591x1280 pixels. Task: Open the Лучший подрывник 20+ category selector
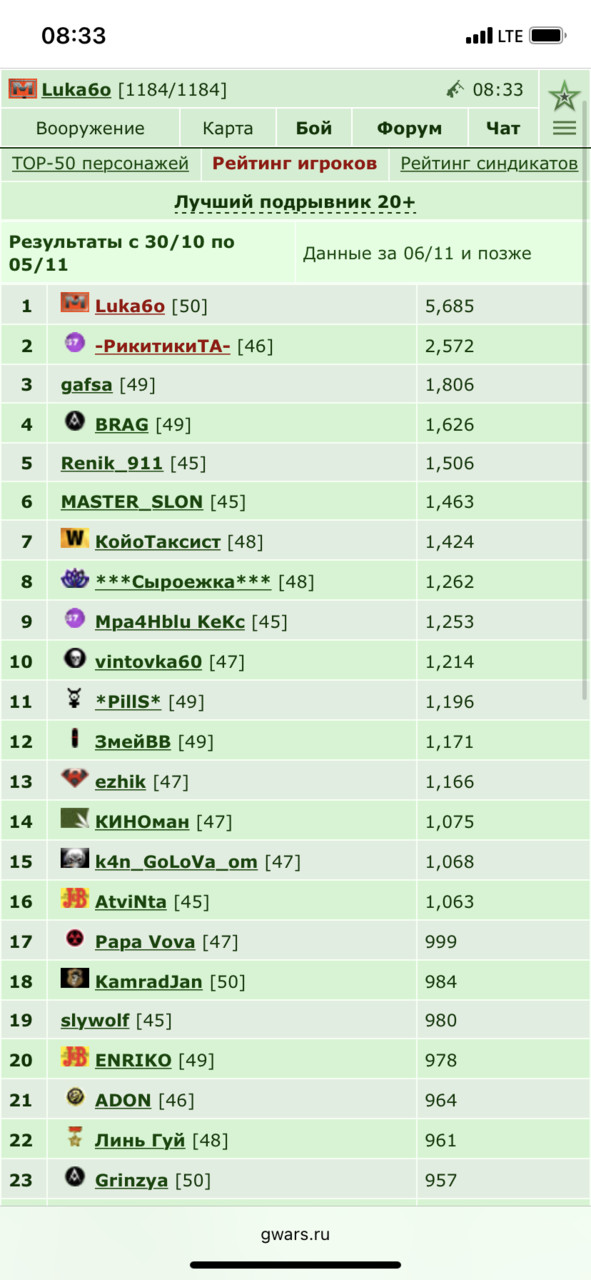[x=295, y=202]
